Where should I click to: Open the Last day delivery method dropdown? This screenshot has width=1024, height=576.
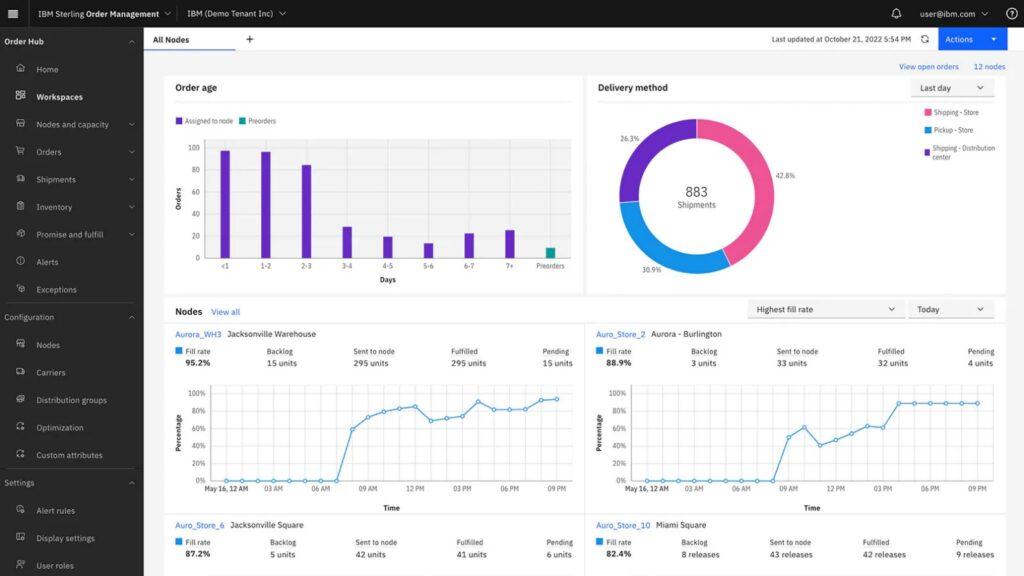pyautogui.click(x=951, y=88)
